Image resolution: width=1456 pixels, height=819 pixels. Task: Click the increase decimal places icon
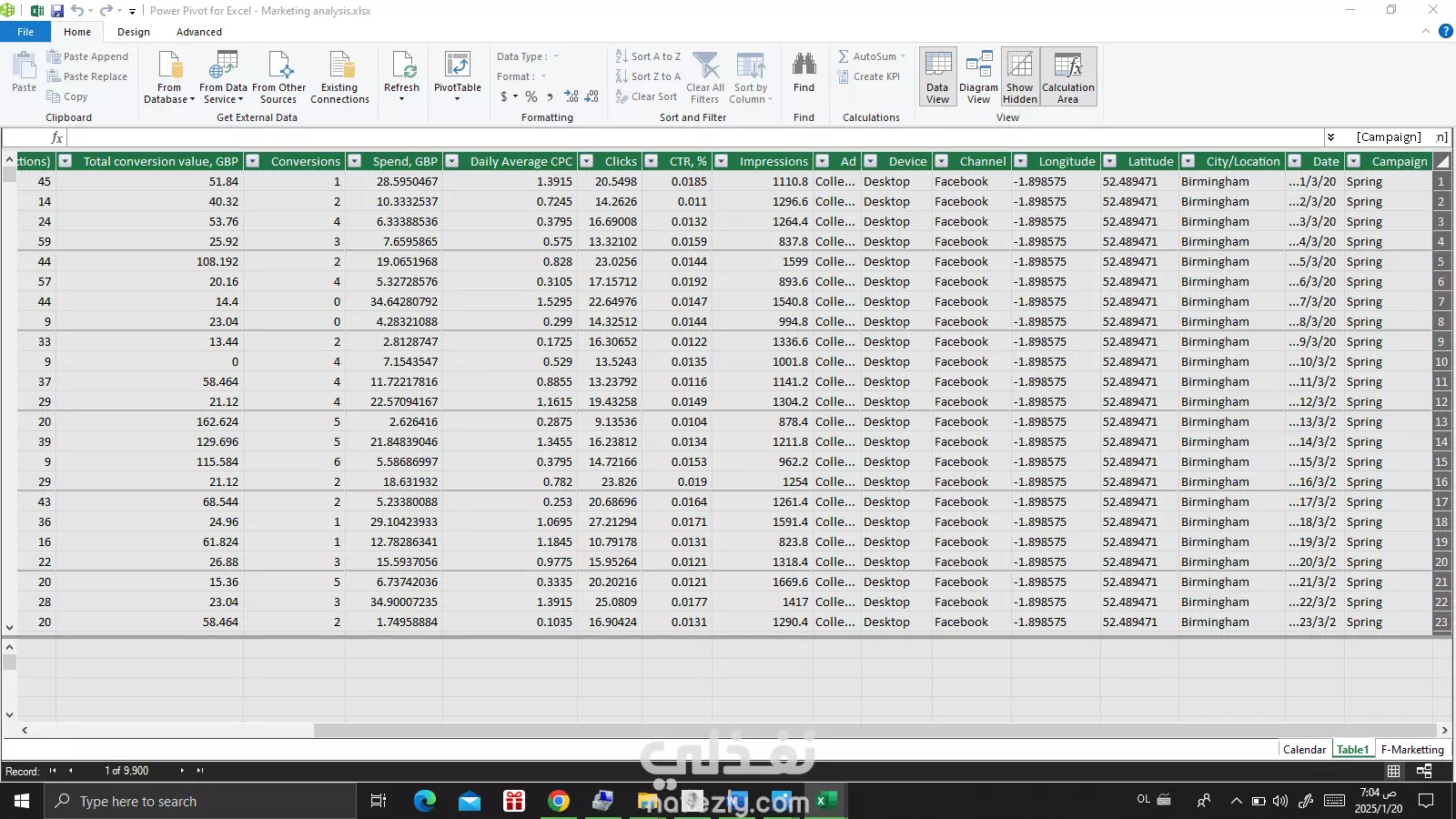pos(571,96)
